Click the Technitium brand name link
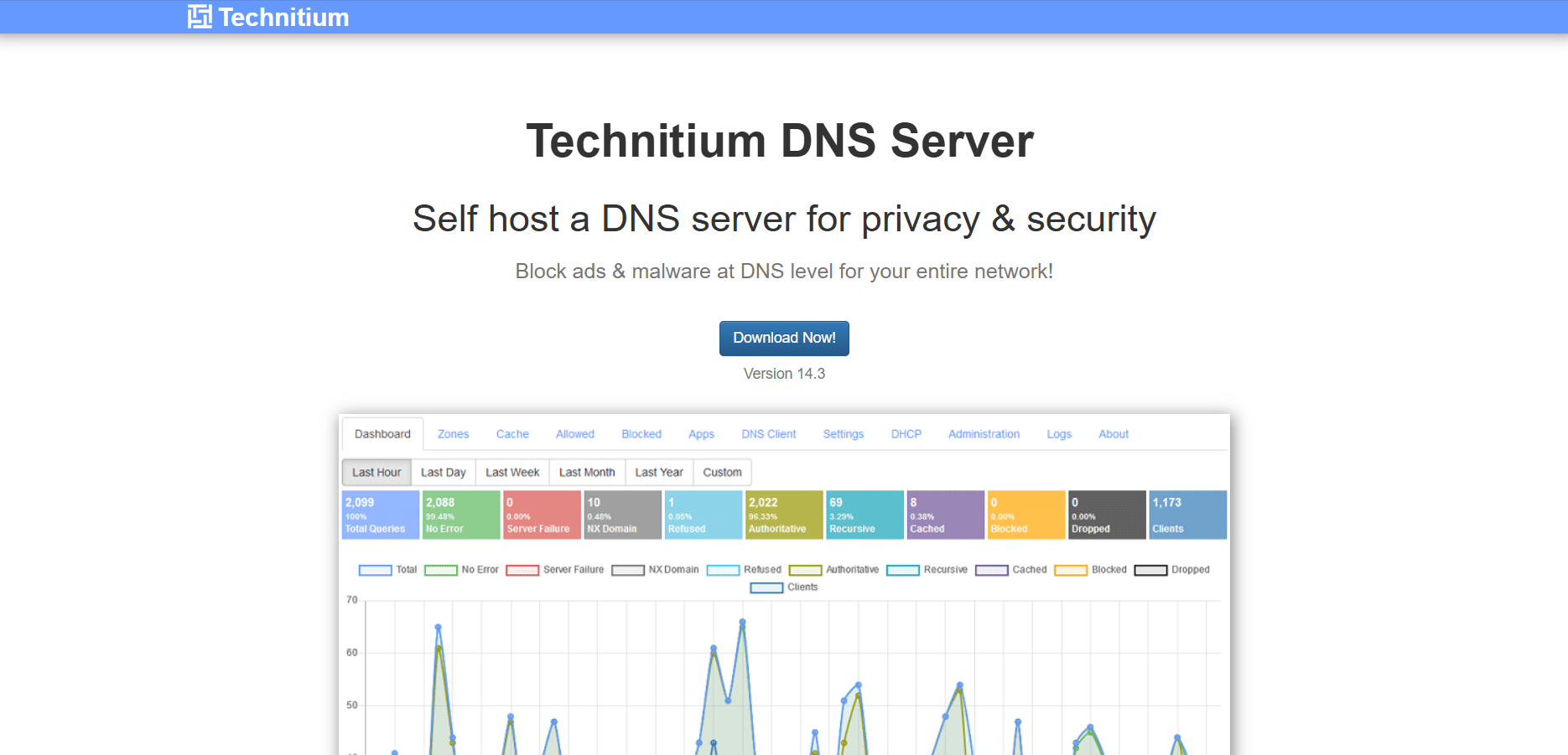Image resolution: width=1568 pixels, height=755 pixels. [283, 17]
